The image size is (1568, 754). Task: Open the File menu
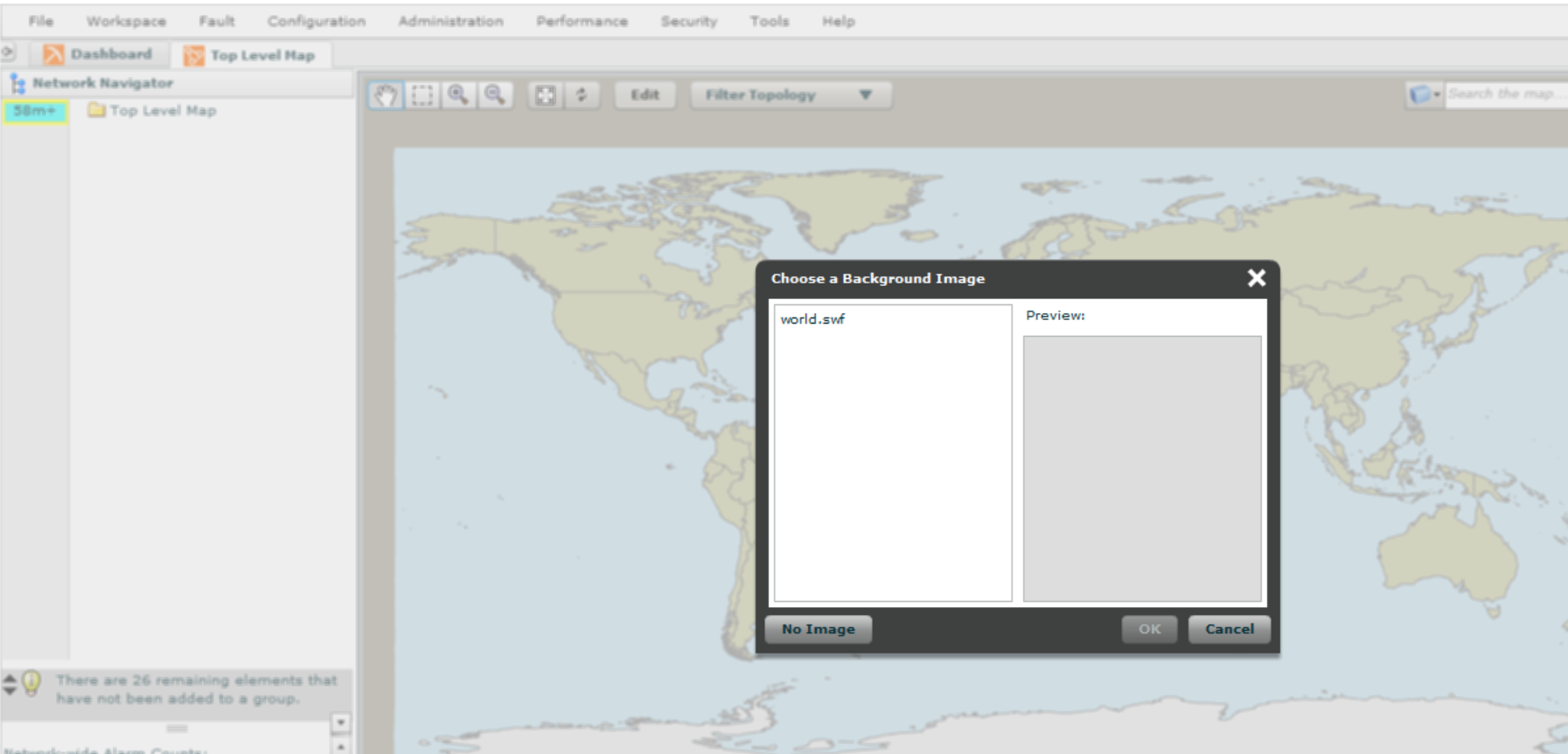41,21
